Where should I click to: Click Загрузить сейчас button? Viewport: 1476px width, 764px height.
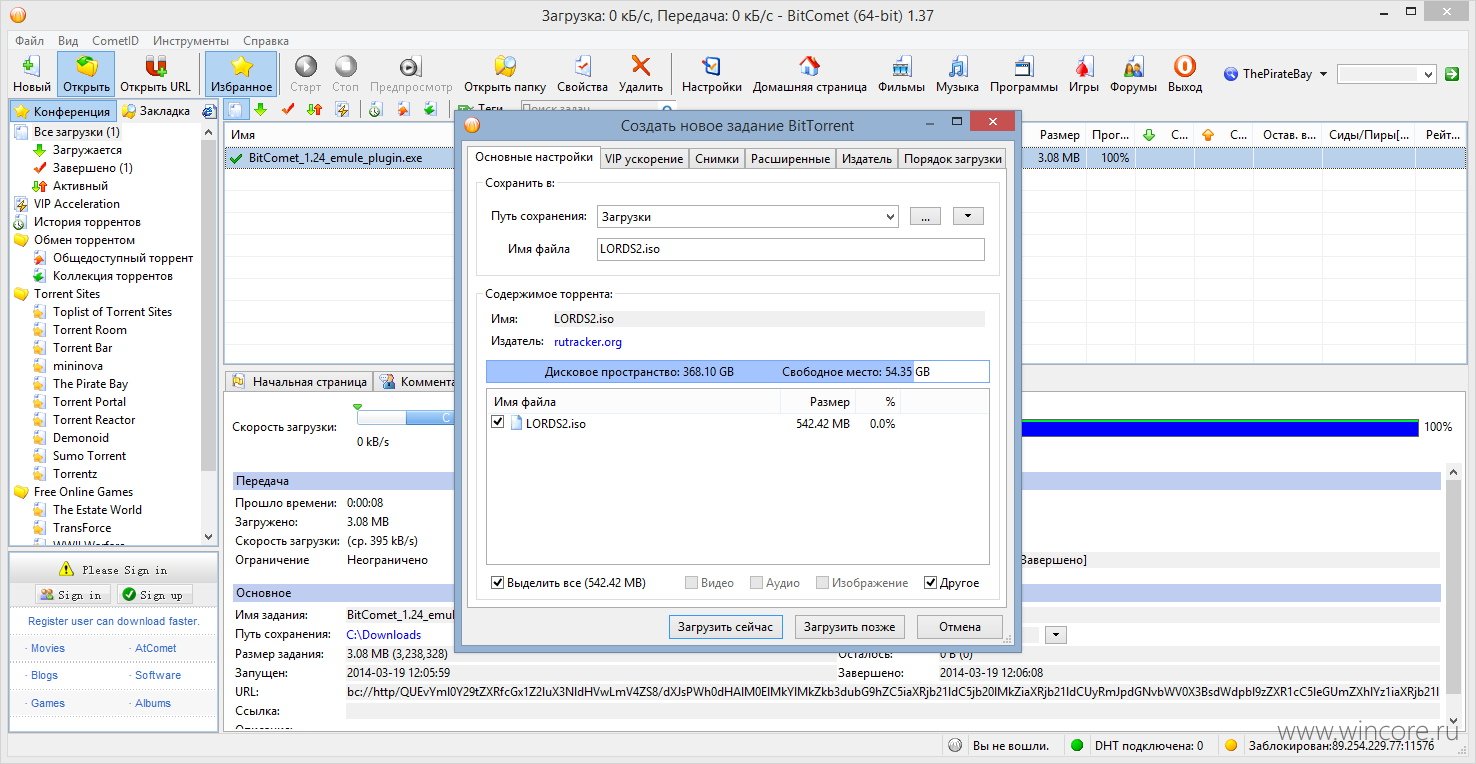click(x=726, y=627)
